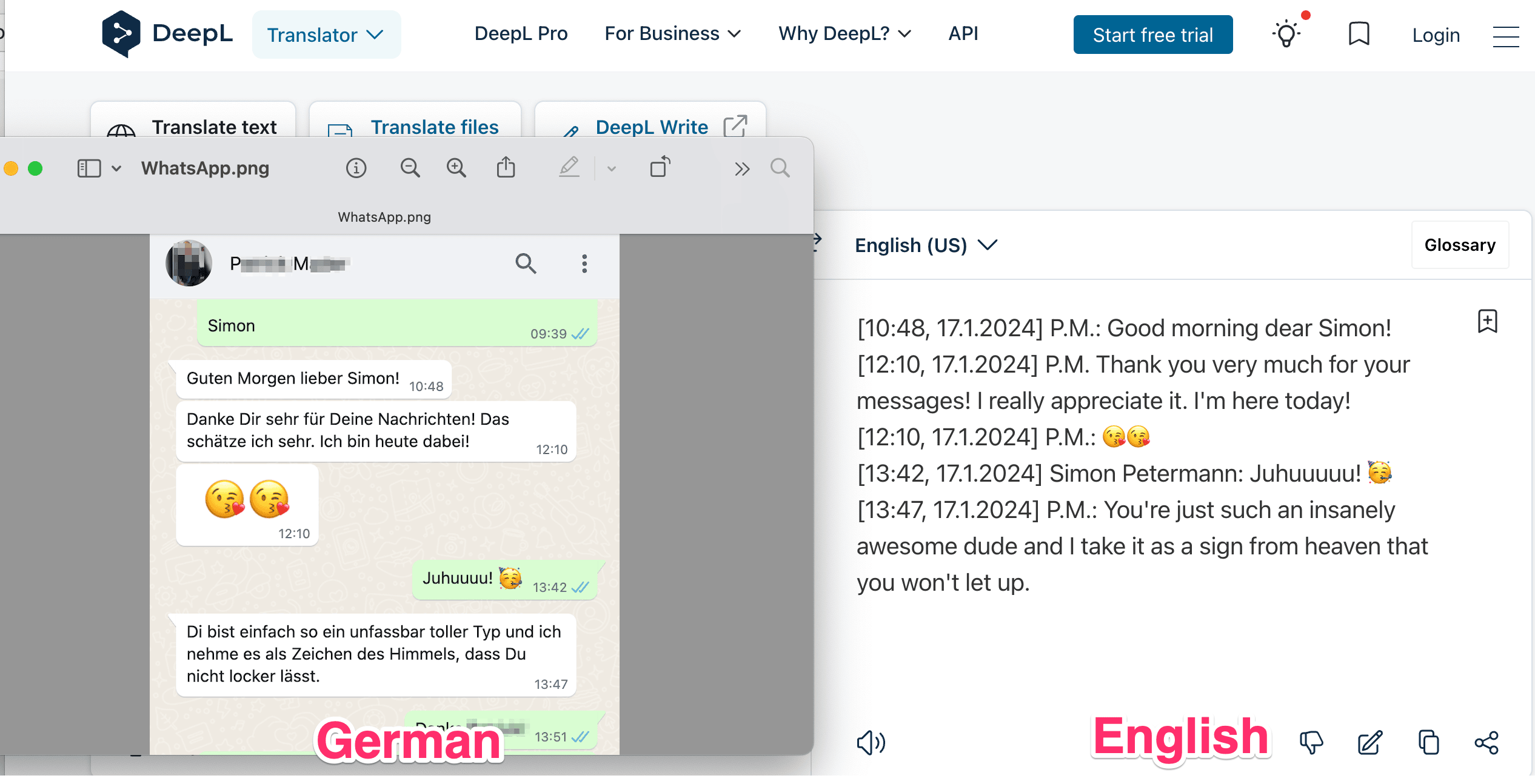Save translation with the bookmark-plus icon
Screen dimensions: 1535x784
click(1487, 322)
